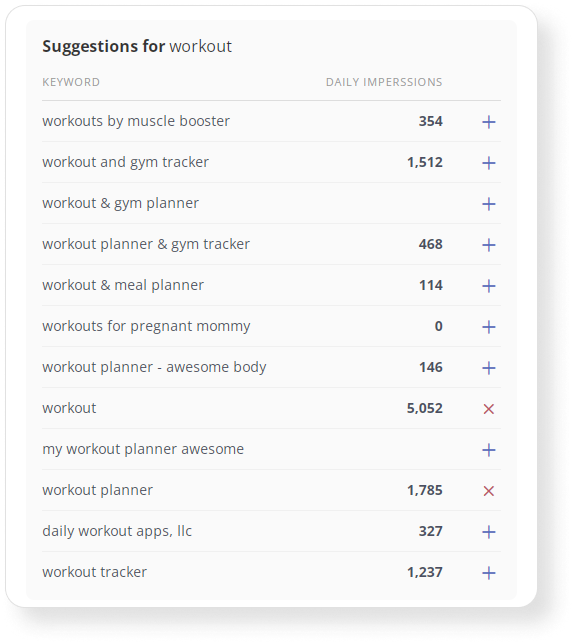
Task: Click plus for 'workout planner & gym tracker'
Action: [489, 245]
